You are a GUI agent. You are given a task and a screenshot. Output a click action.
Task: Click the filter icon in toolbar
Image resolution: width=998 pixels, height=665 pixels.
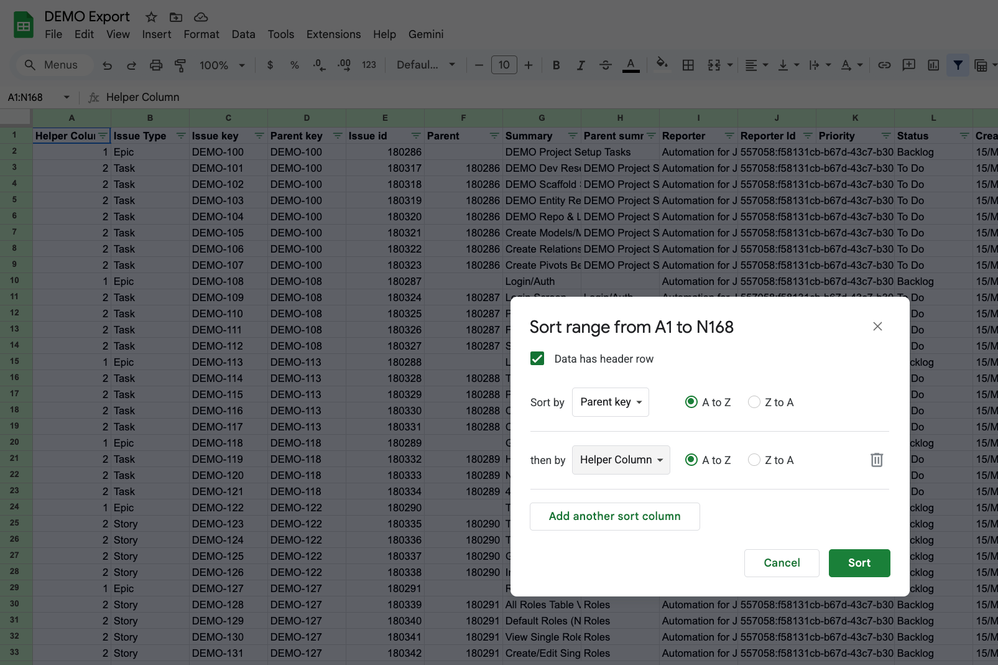[x=958, y=65]
